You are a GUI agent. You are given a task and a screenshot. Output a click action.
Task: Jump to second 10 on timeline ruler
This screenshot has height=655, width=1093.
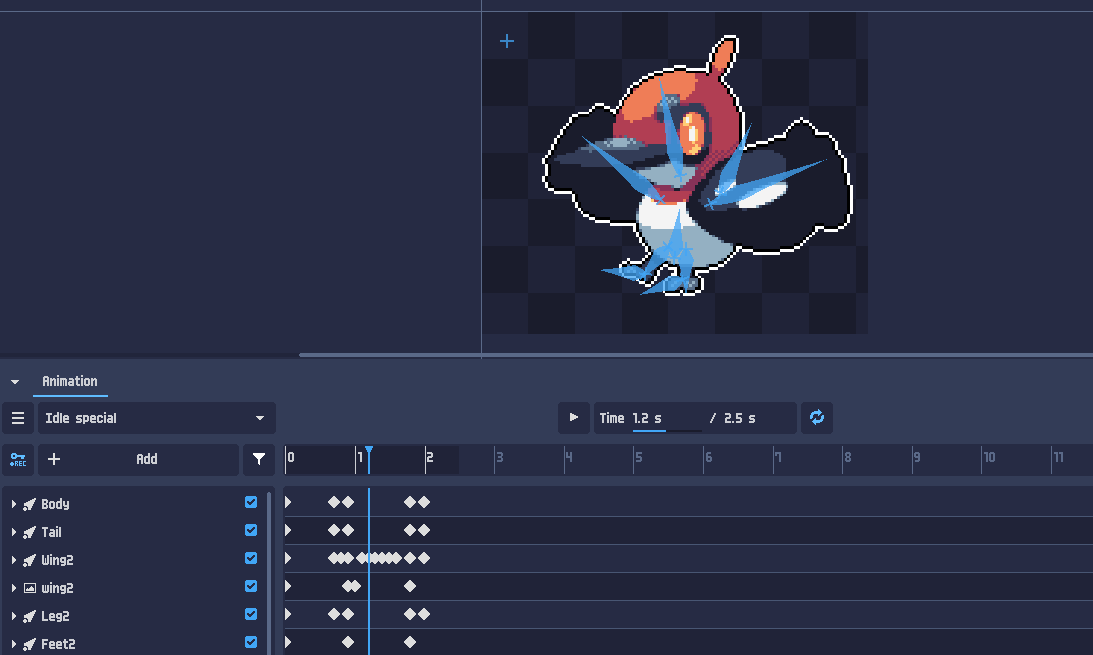click(989, 458)
